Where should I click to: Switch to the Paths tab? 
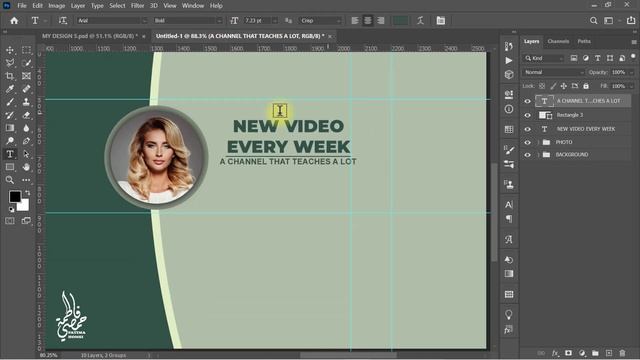(584, 41)
